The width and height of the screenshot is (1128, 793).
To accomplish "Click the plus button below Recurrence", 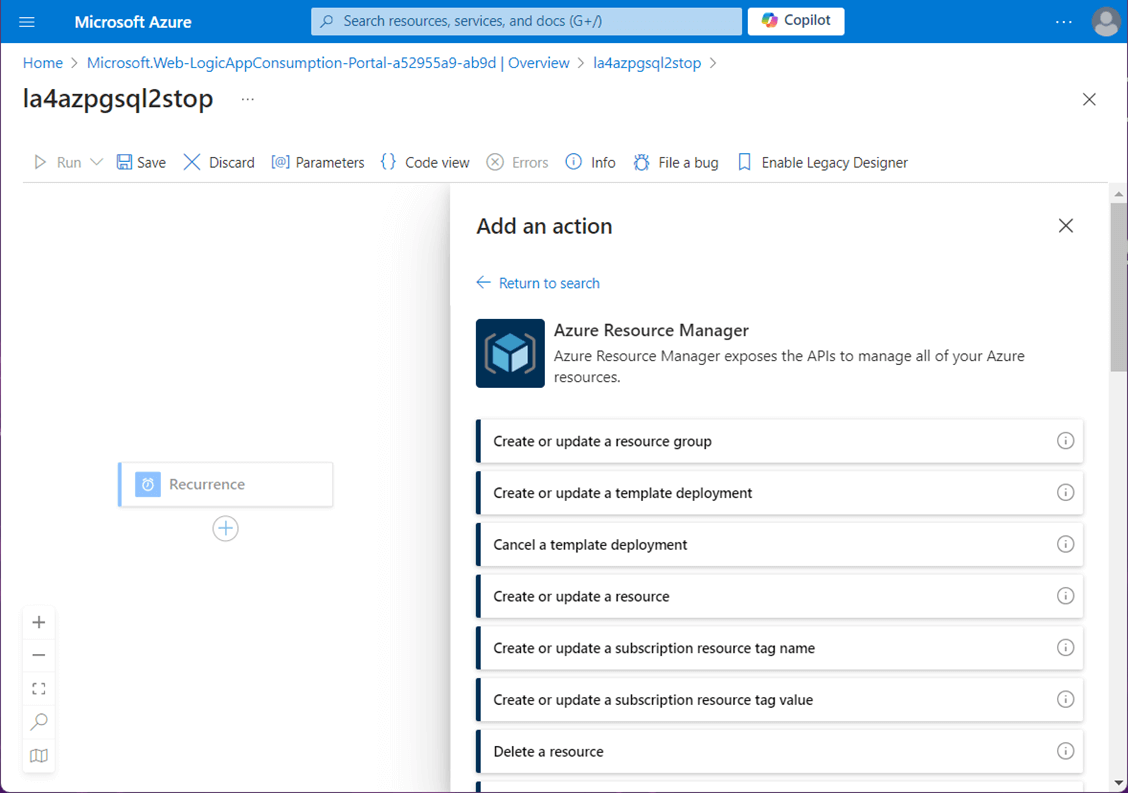I will pos(226,529).
